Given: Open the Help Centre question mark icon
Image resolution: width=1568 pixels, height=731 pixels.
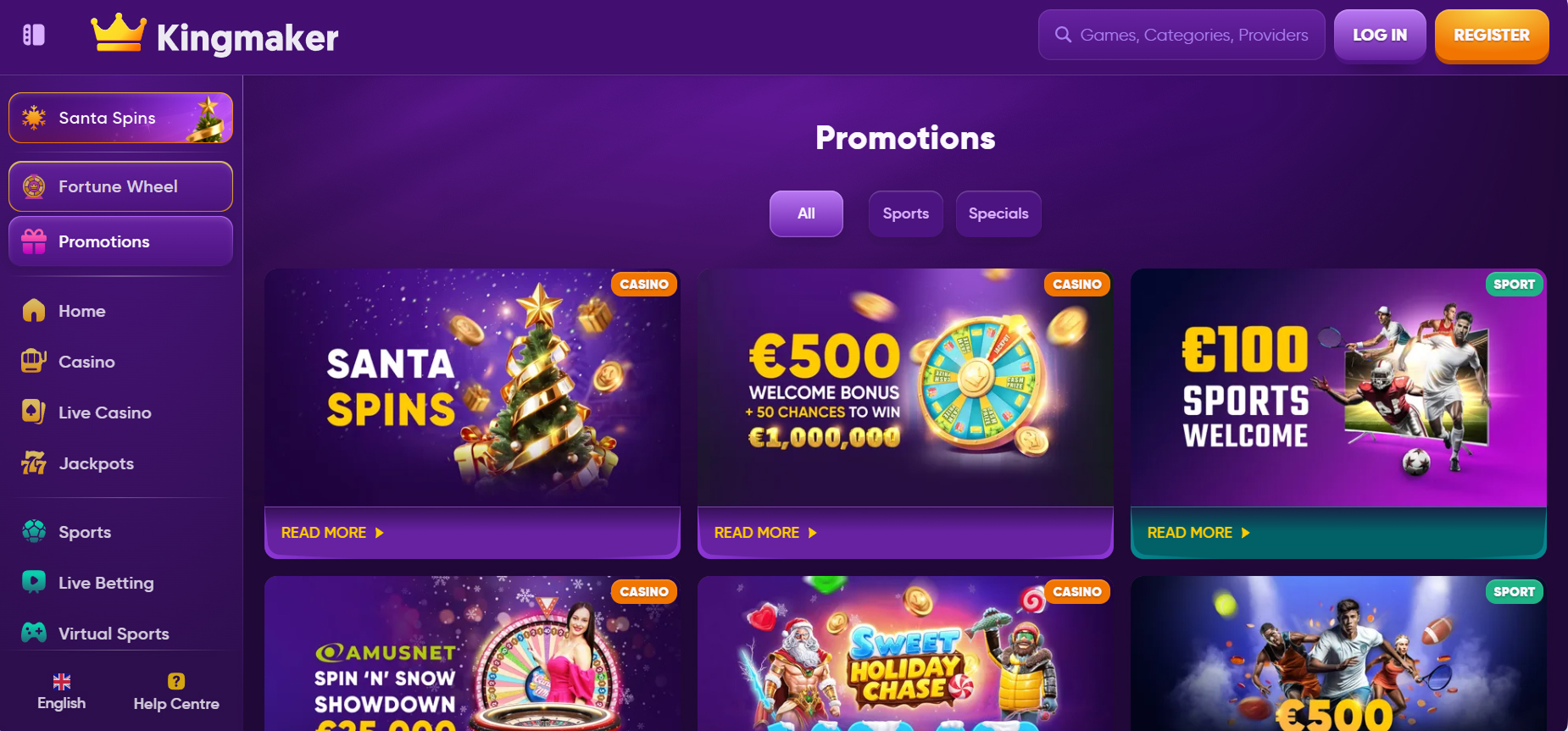Looking at the screenshot, I should point(176,681).
